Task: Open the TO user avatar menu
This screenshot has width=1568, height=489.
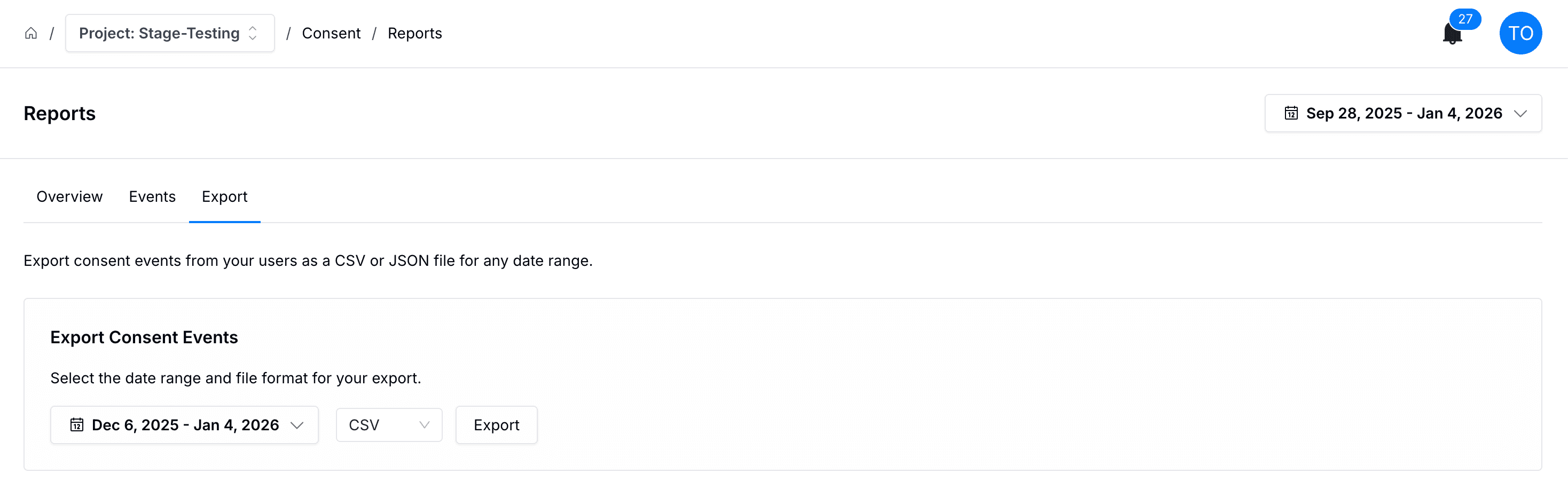Action: [x=1520, y=34]
